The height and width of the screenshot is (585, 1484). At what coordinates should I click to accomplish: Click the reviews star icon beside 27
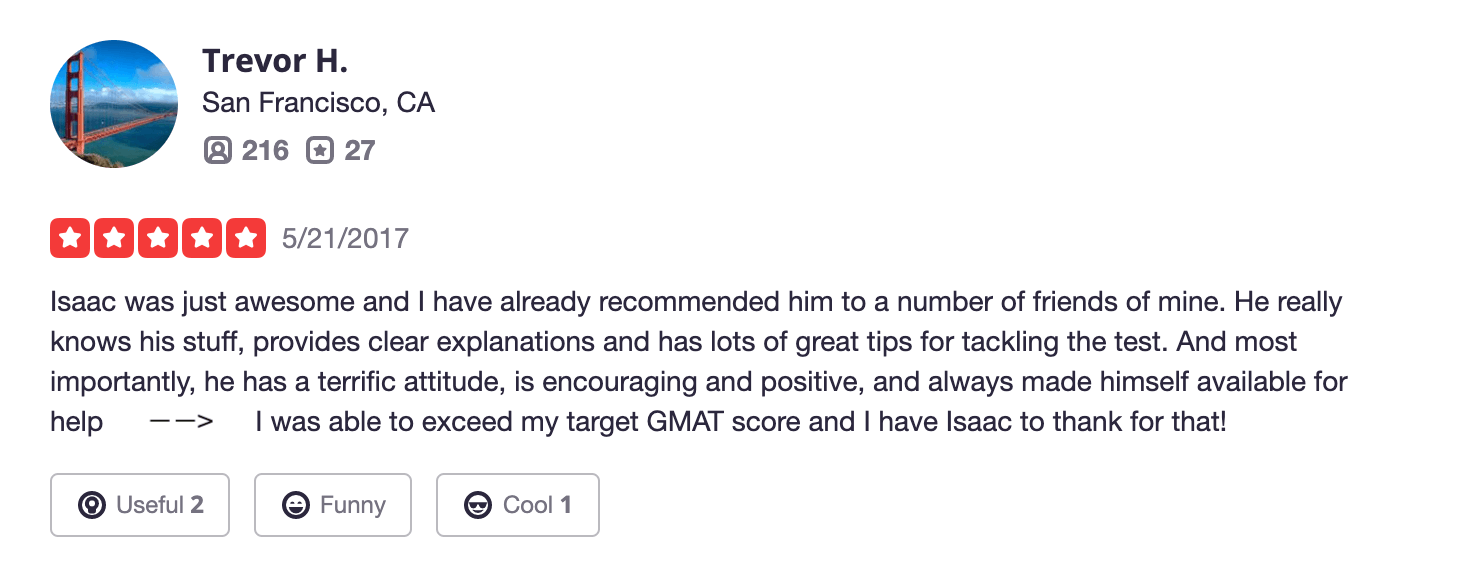click(319, 151)
